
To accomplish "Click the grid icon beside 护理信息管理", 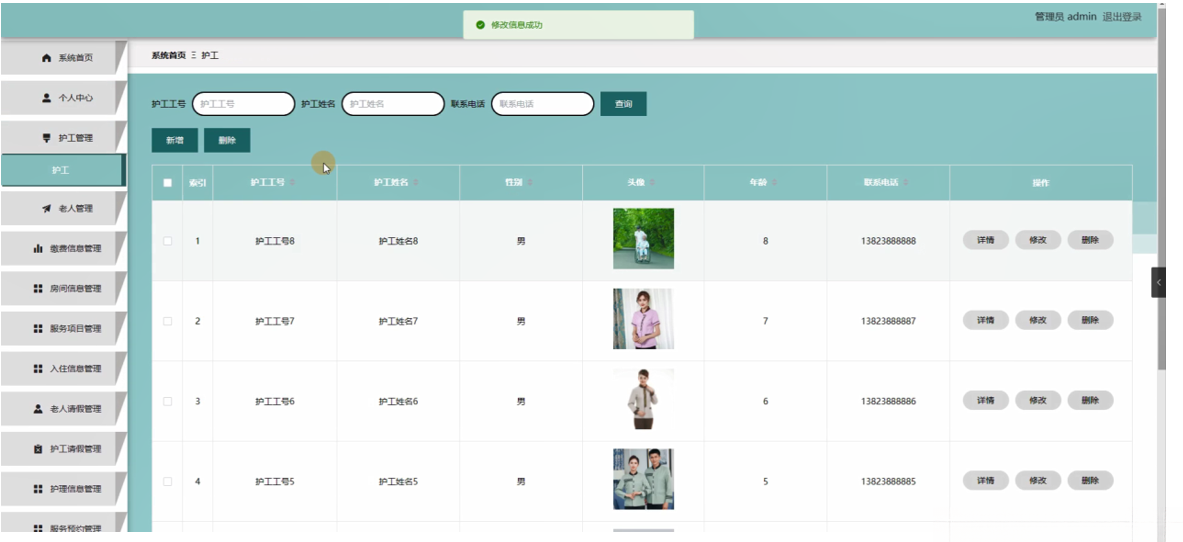I will coord(38,489).
